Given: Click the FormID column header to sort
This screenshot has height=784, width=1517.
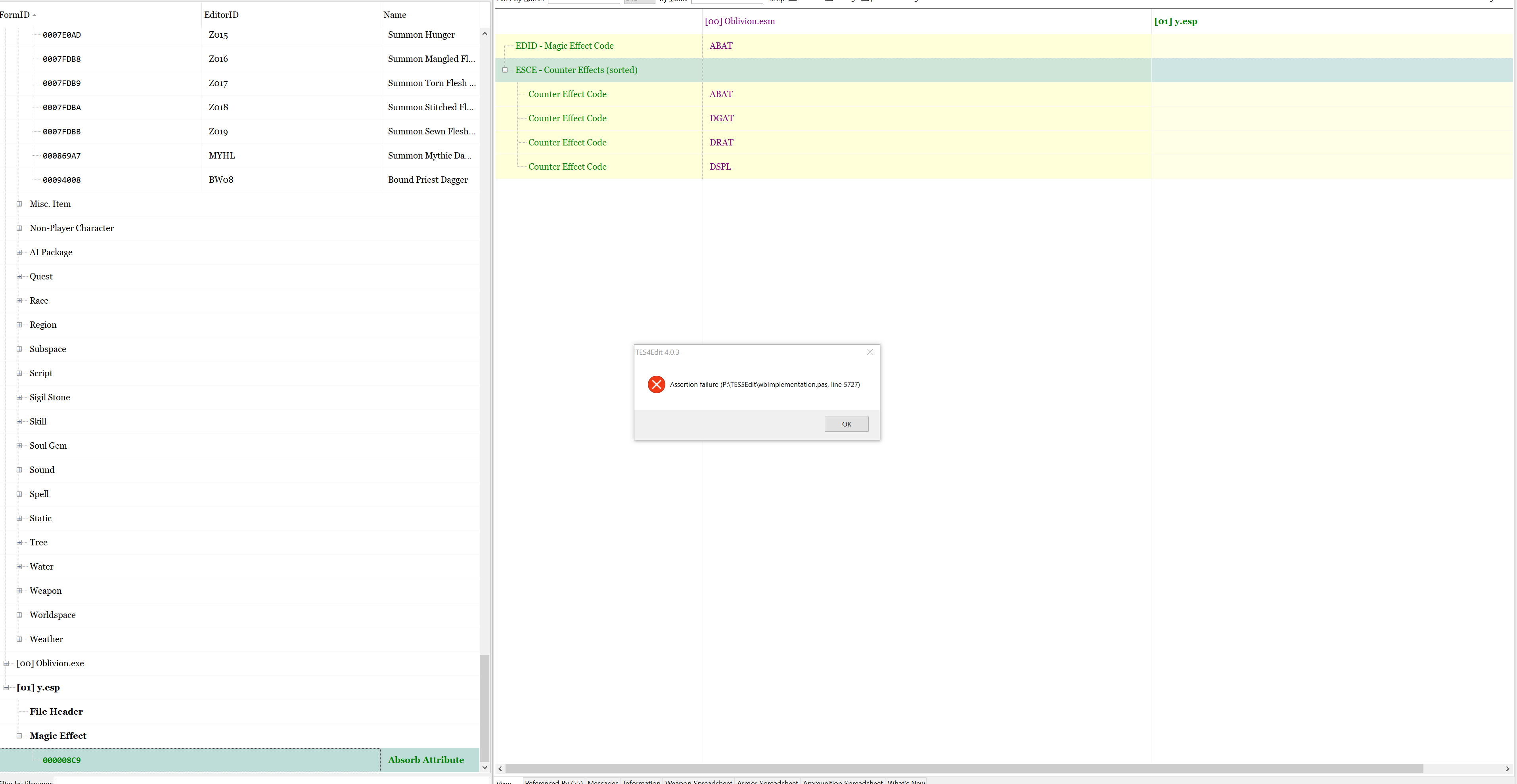Looking at the screenshot, I should tap(16, 14).
